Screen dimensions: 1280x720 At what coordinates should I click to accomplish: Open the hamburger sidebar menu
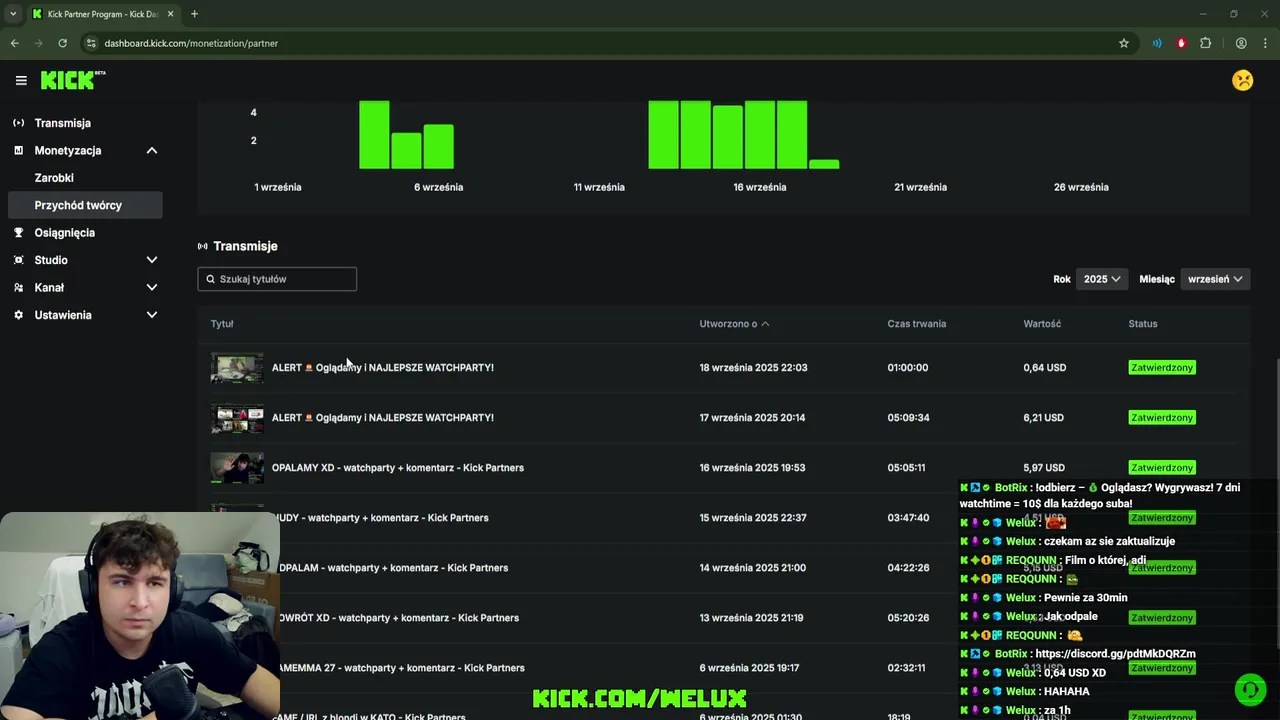point(21,80)
